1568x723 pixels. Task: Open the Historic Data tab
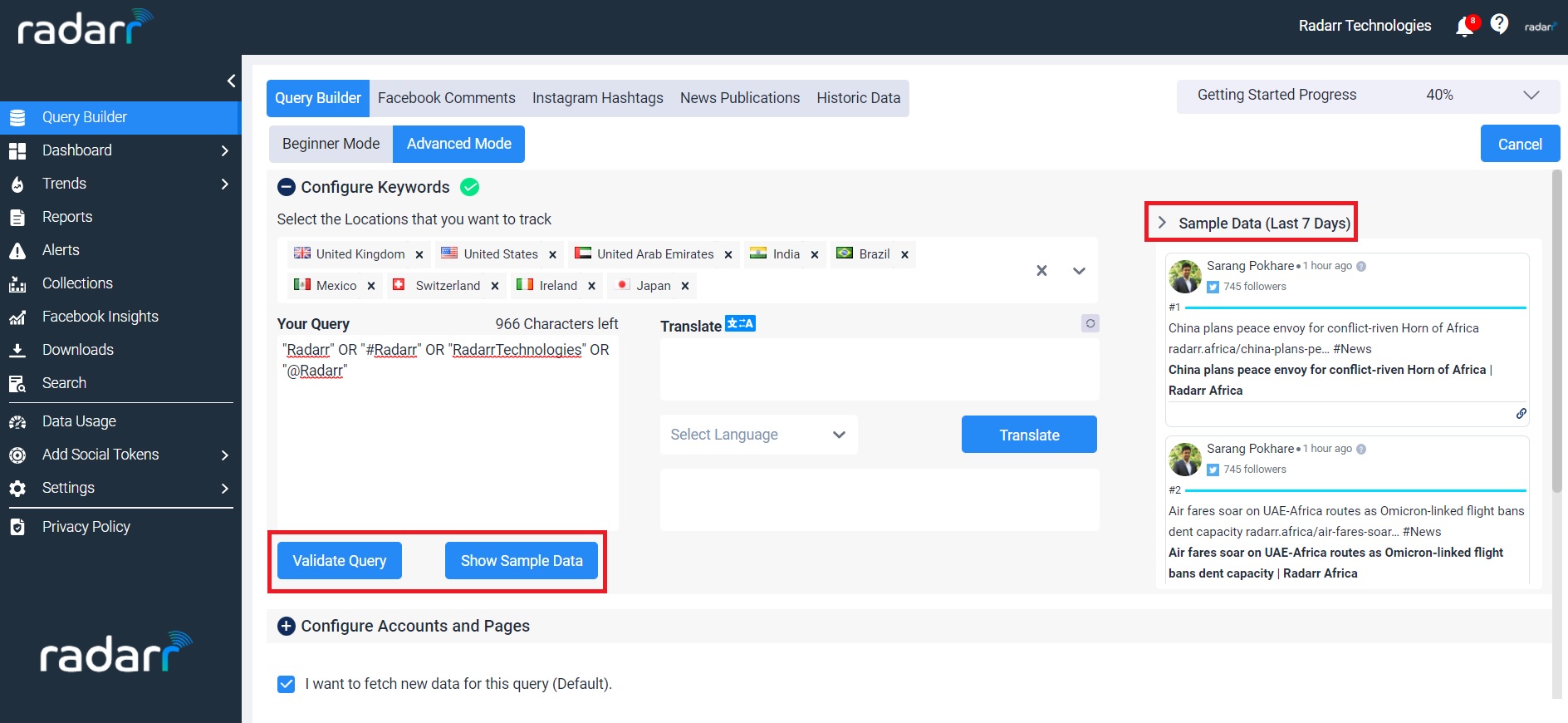pyautogui.click(x=859, y=98)
